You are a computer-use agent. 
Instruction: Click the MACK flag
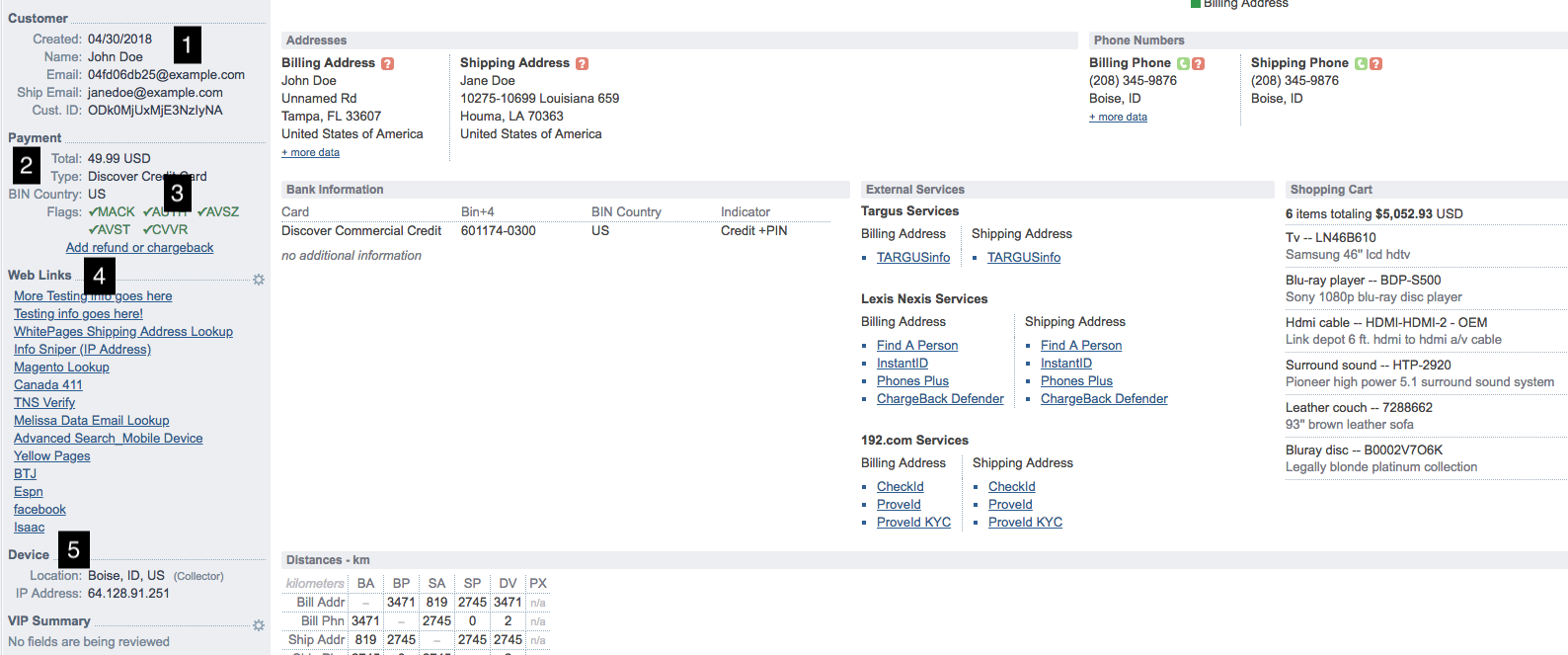coord(112,212)
